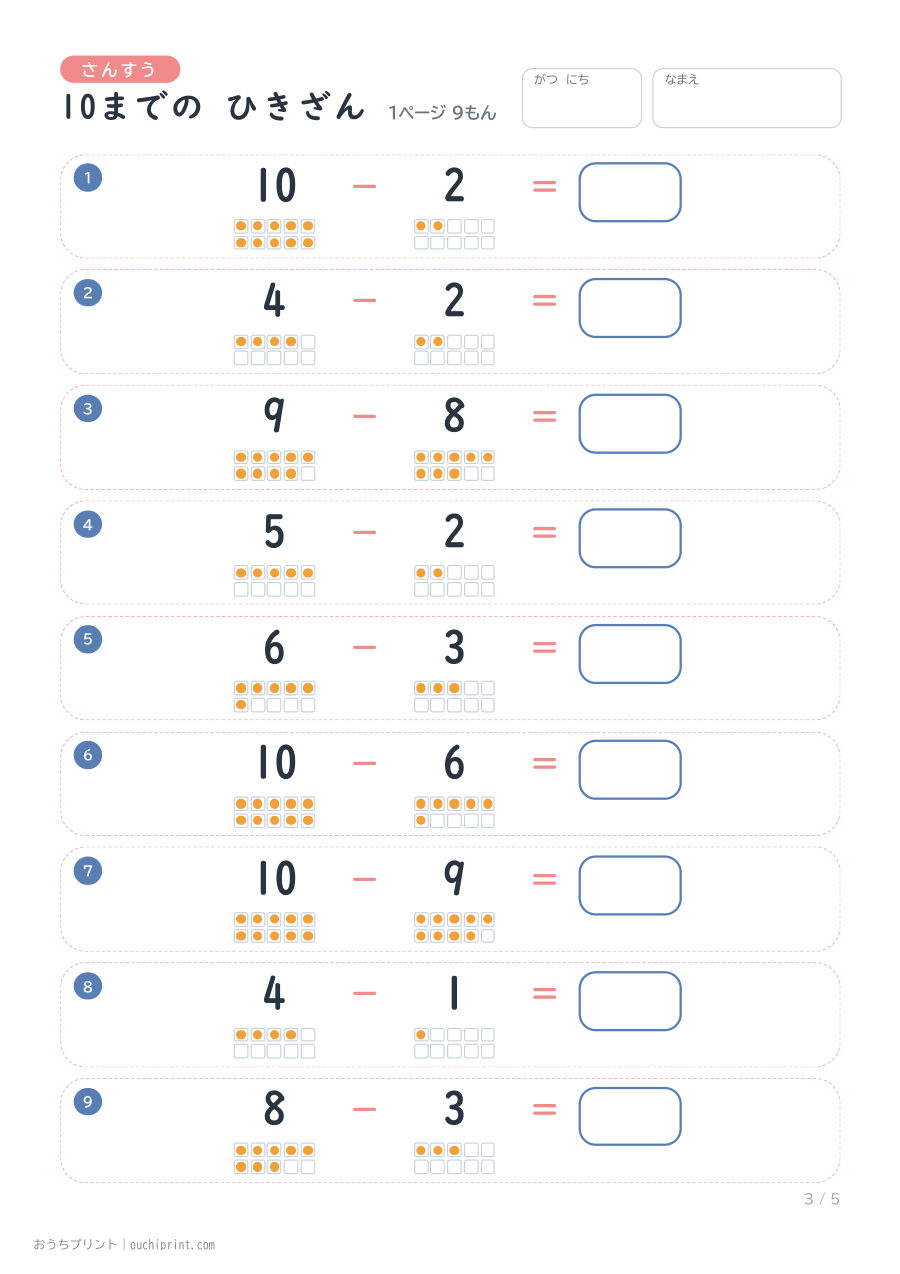Click the ten-frame under 10 in problem 1

click(275, 234)
